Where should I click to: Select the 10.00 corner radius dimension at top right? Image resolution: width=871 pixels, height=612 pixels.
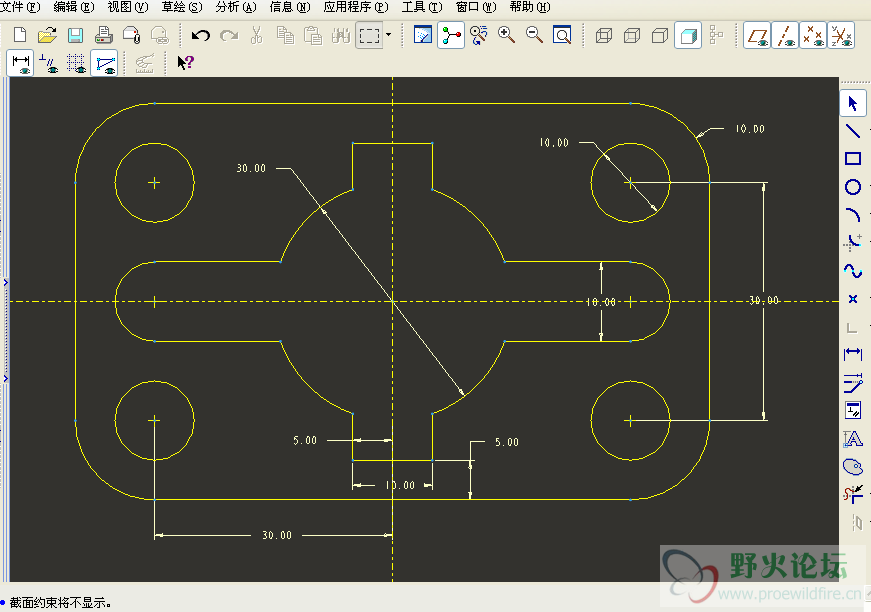750,129
